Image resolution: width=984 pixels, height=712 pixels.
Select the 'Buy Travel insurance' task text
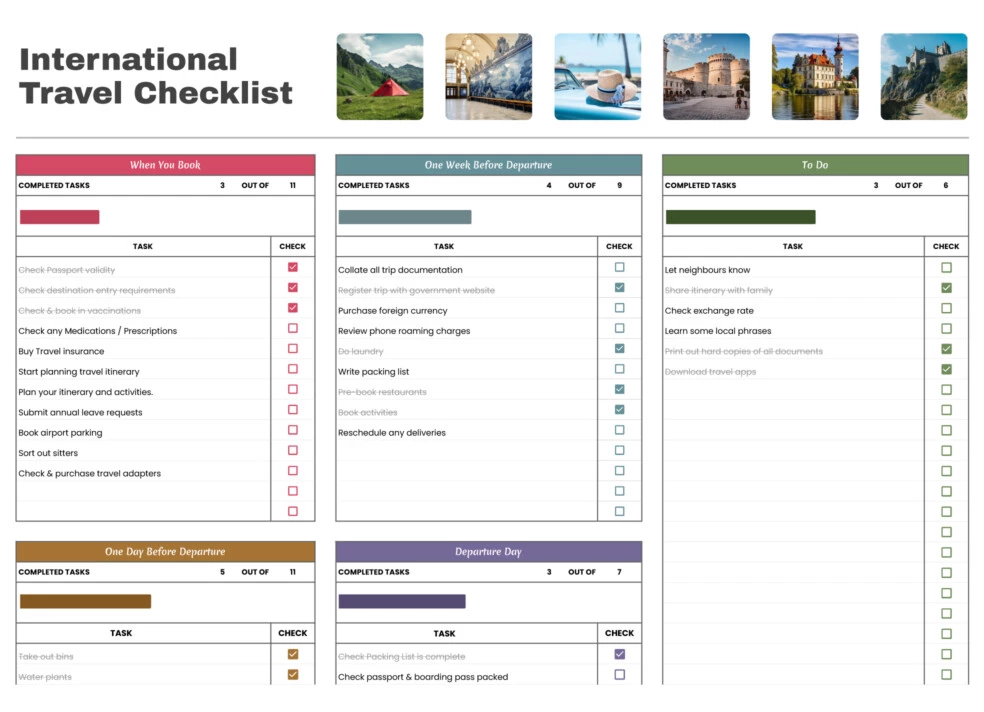pos(62,351)
